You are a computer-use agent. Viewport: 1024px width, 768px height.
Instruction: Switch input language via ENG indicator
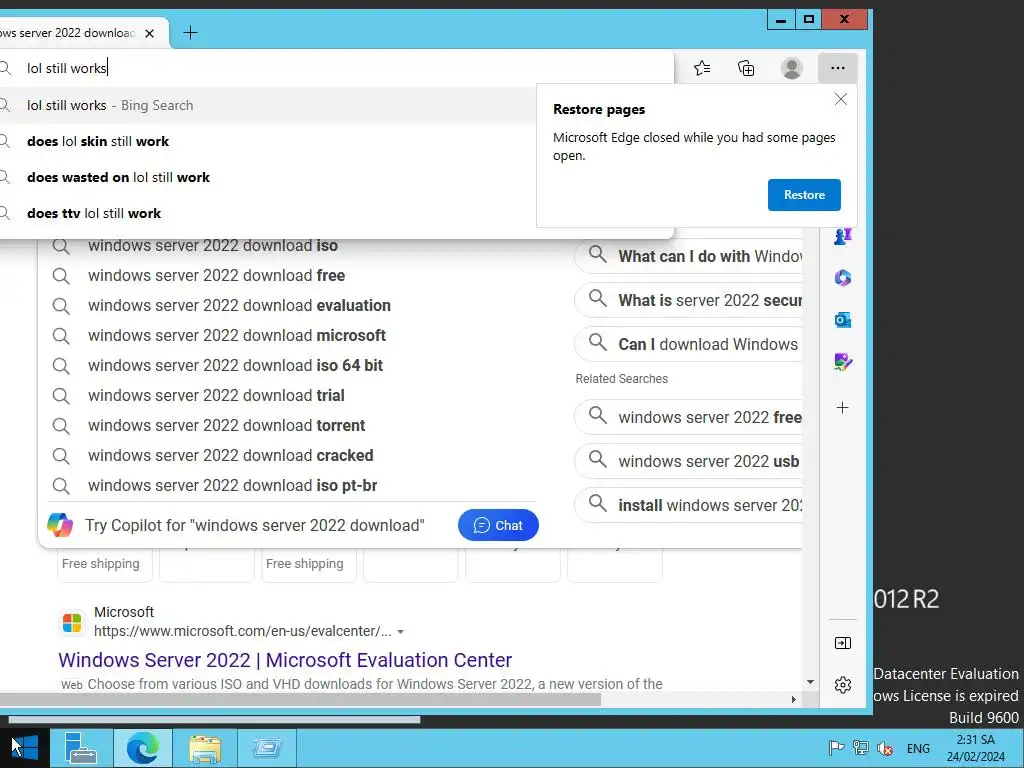point(918,748)
